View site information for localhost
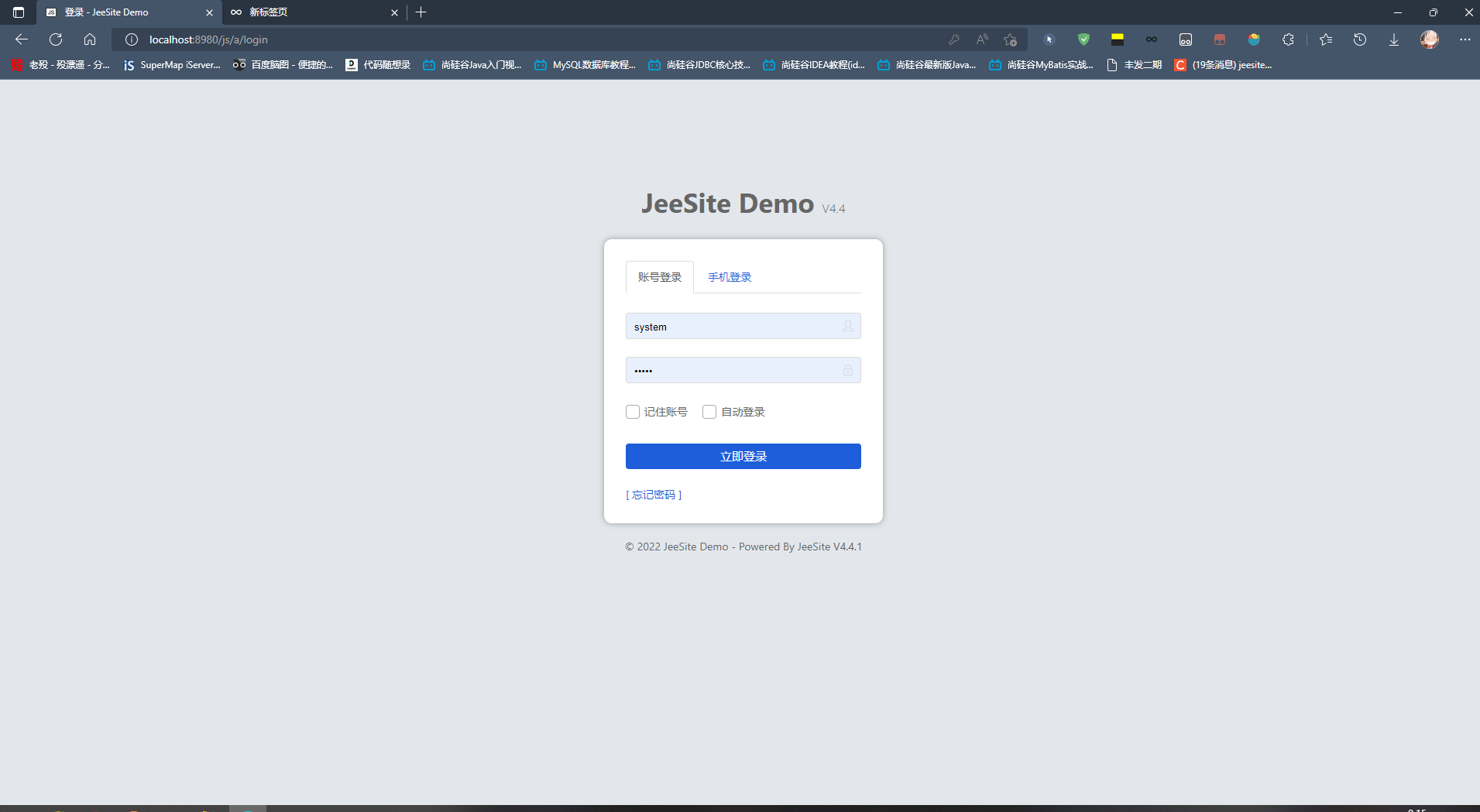Screen dimensions: 1480x812 pos(132,39)
